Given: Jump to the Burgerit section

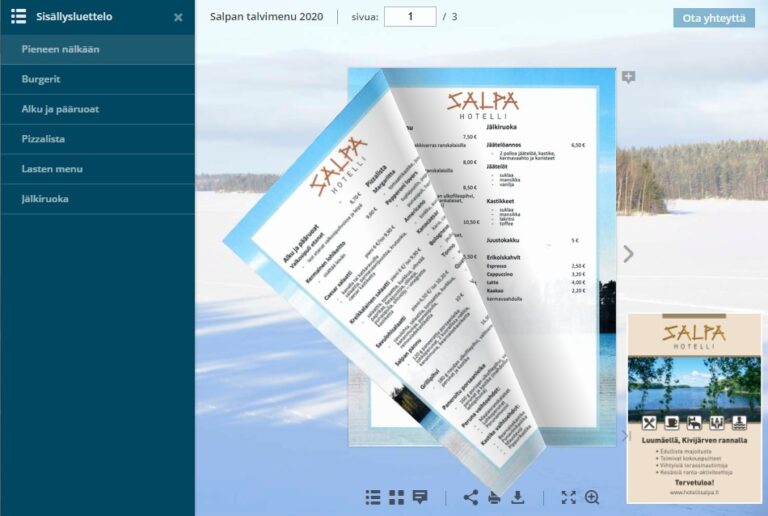Looking at the screenshot, I should point(97,79).
